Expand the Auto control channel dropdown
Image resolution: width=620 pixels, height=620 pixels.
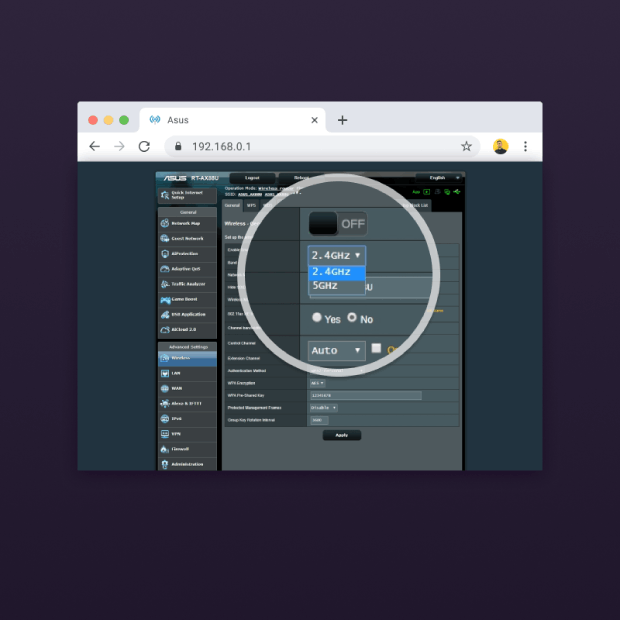[x=337, y=351]
